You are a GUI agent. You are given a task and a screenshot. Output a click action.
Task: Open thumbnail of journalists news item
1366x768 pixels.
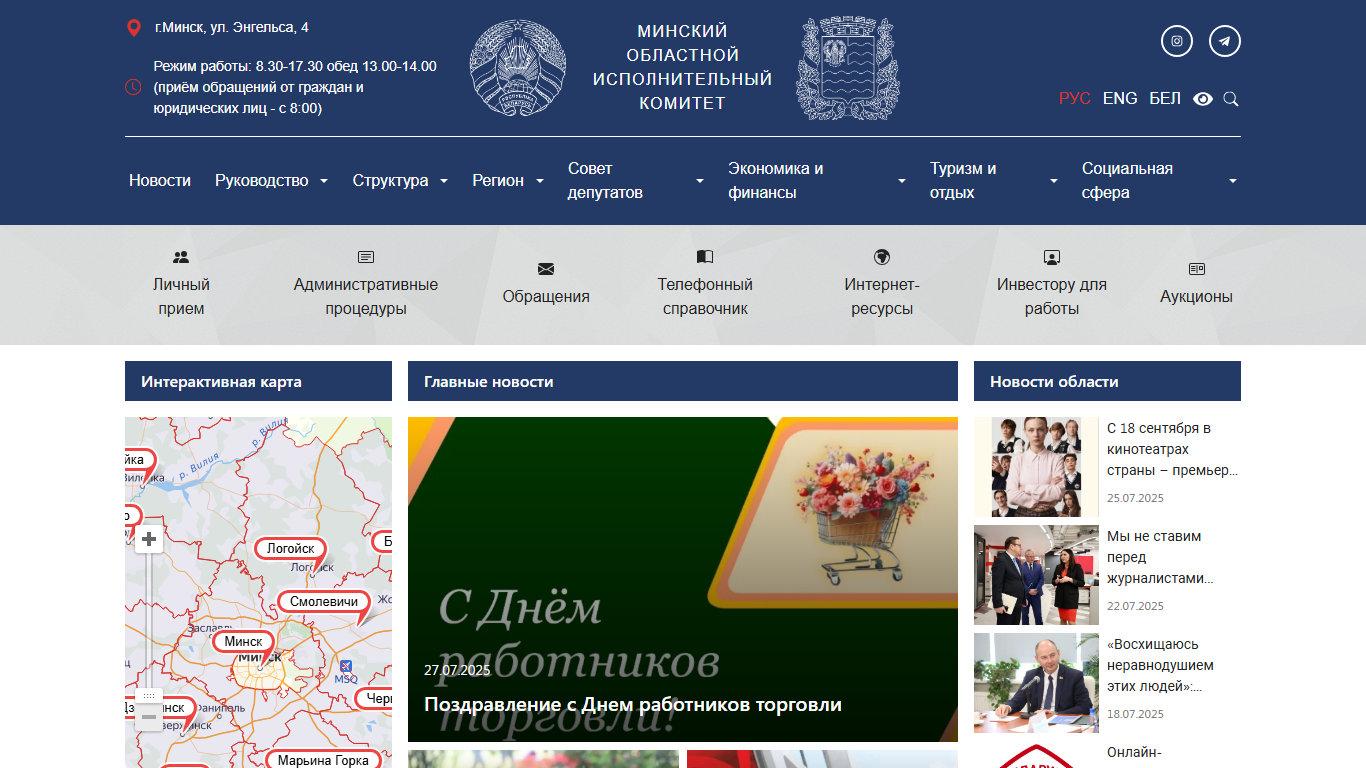pyautogui.click(x=1036, y=575)
